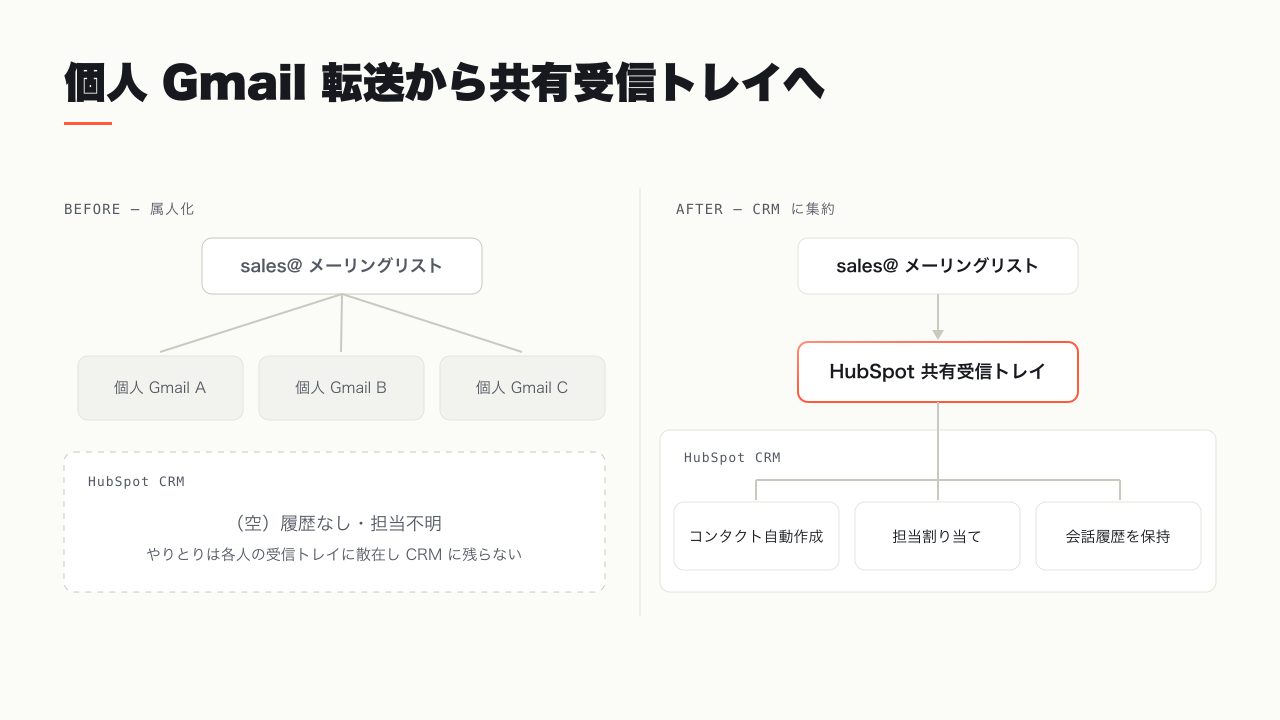Click the コンタクト自動作成 box
The image size is (1280, 720).
[756, 536]
